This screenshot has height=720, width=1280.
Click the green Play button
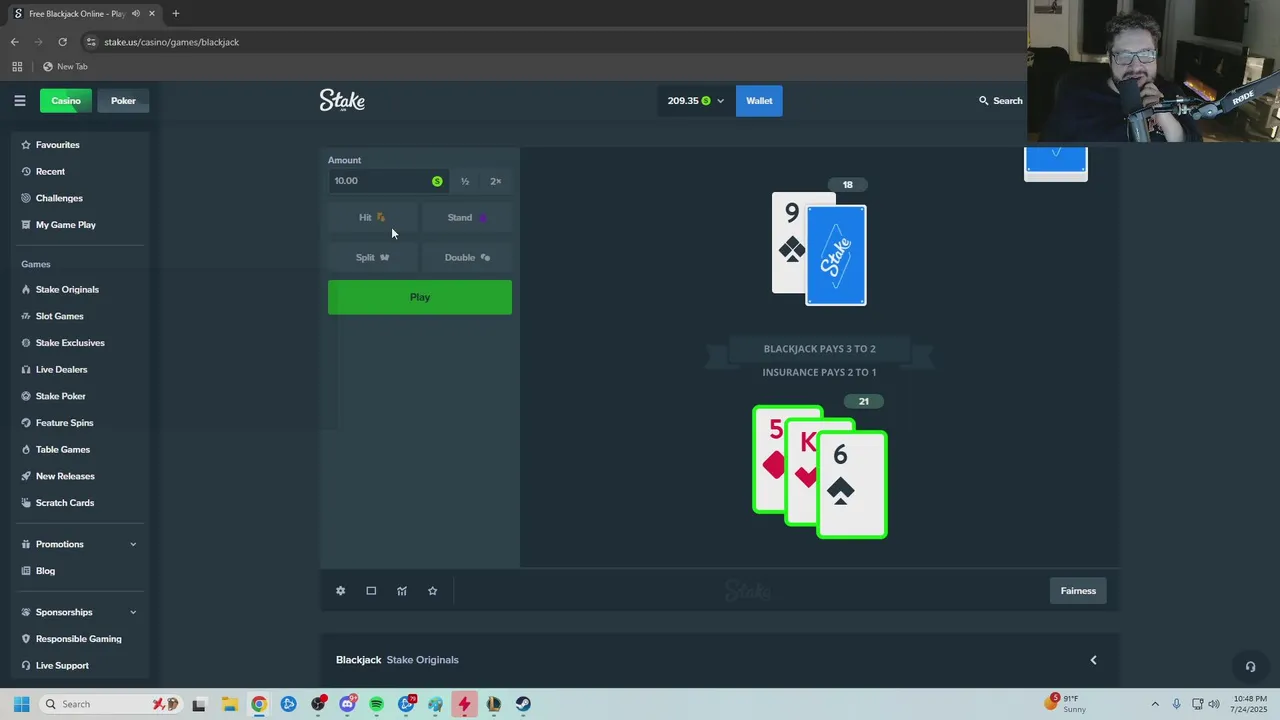(420, 297)
